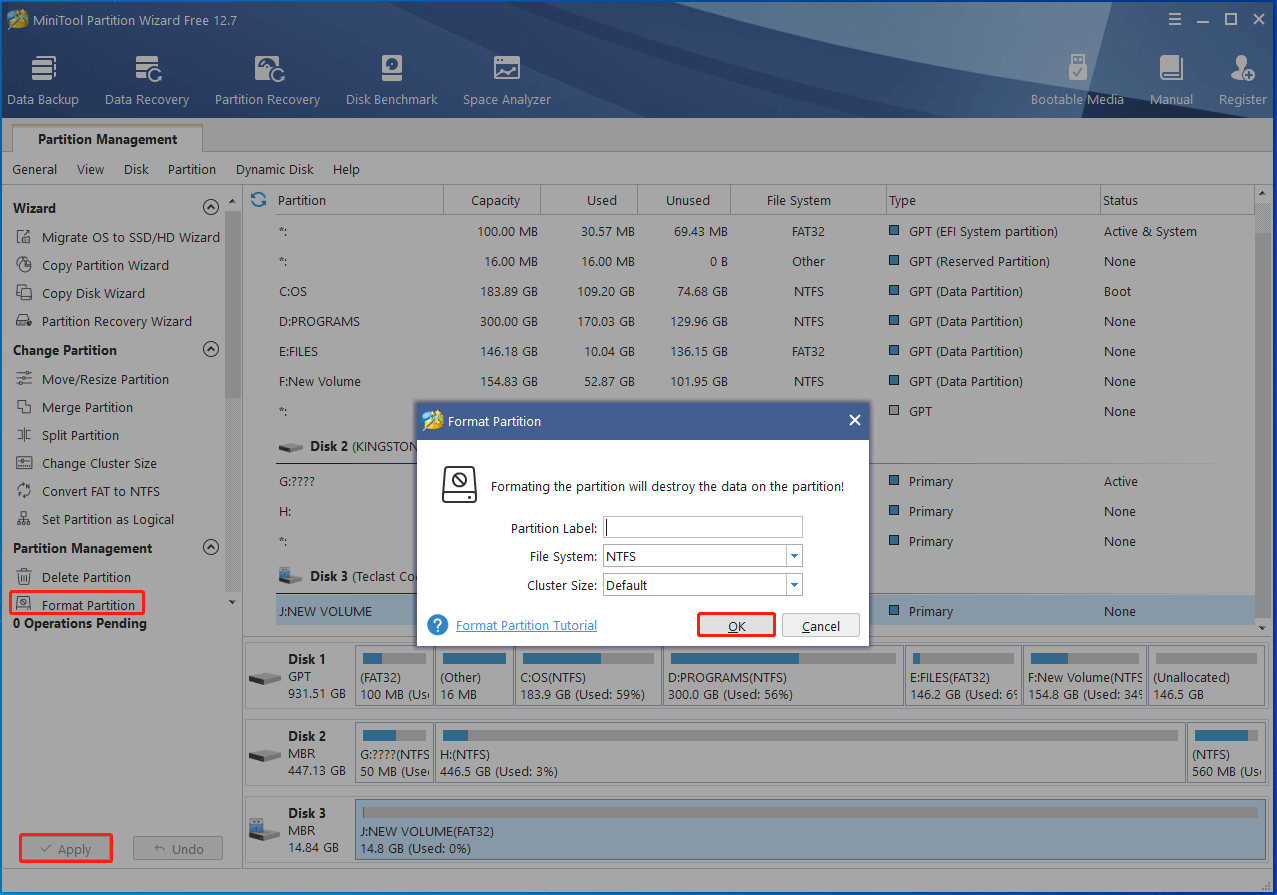1277x895 pixels.
Task: Launch Copy Disk Wizard
Action: (80, 293)
